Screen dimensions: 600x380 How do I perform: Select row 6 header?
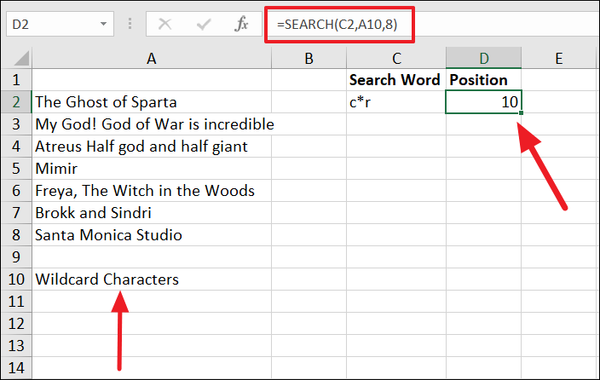coord(17,191)
